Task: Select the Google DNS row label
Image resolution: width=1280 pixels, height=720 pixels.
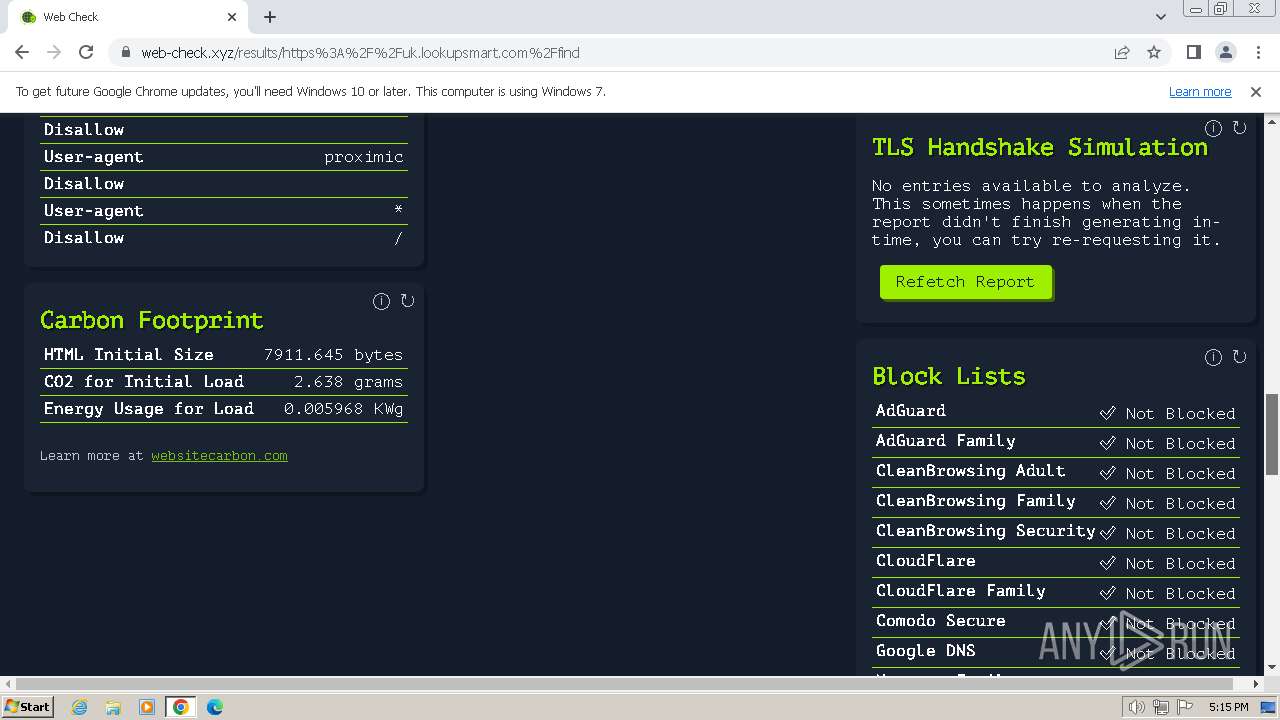Action: (925, 651)
